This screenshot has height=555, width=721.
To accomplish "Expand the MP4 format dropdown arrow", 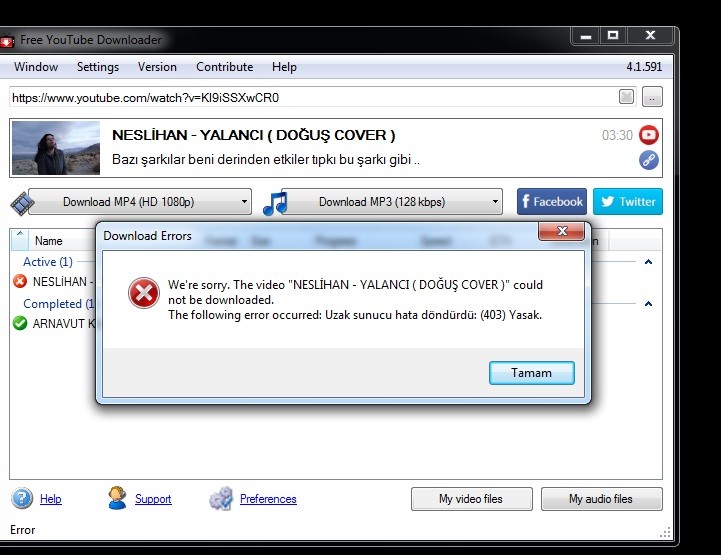I will coord(244,201).
